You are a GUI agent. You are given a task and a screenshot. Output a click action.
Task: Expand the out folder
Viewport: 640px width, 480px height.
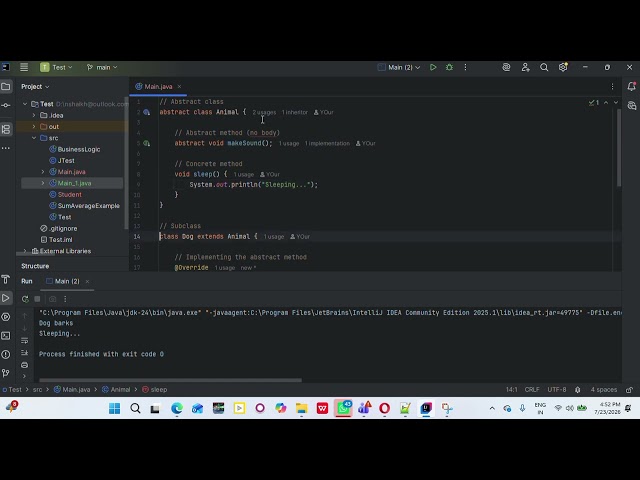pos(34,127)
